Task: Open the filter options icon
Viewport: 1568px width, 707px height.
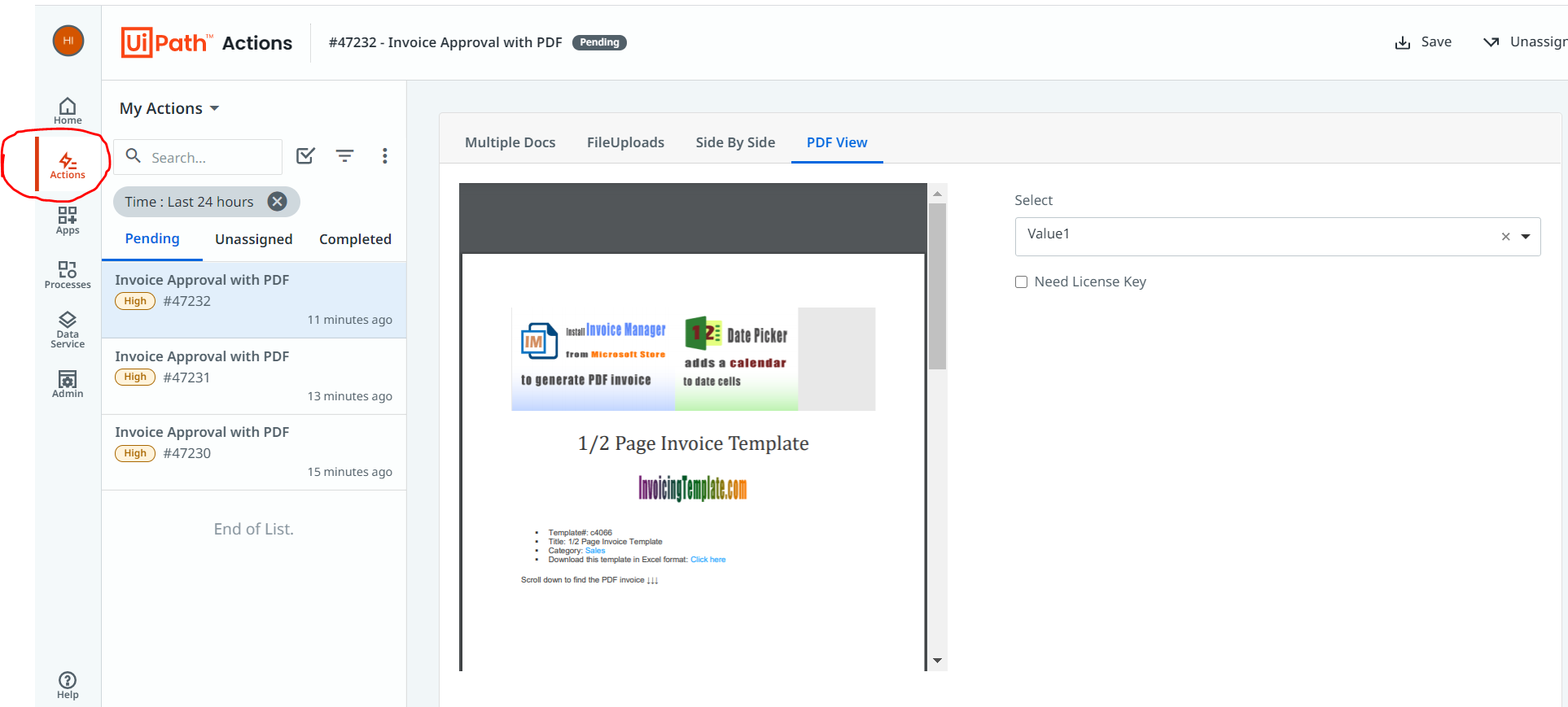Action: 345,156
